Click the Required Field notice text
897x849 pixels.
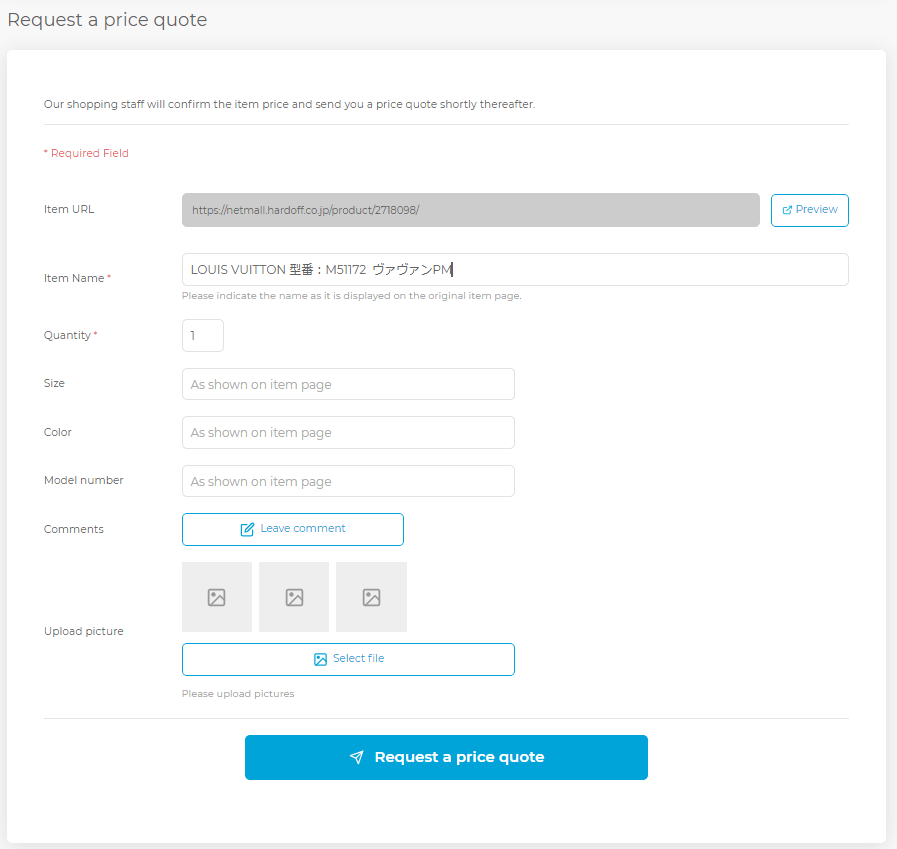[x=86, y=153]
